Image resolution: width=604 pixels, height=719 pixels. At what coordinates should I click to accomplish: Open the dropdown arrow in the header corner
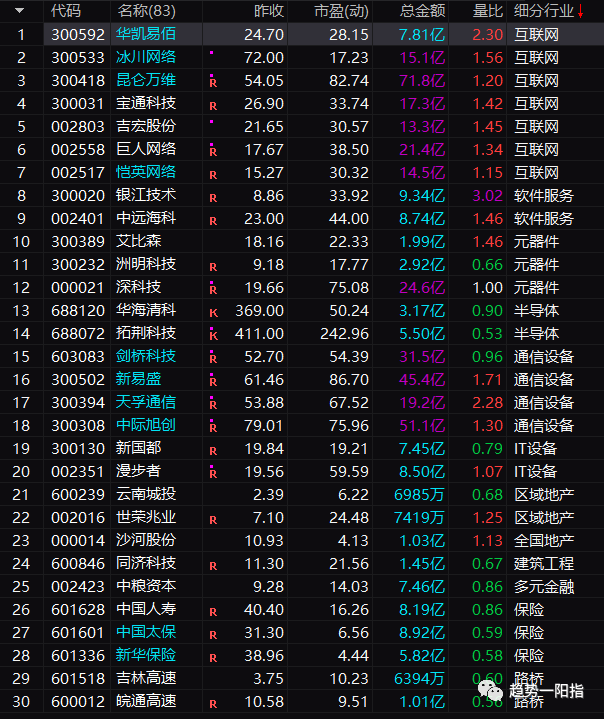(x=19, y=11)
